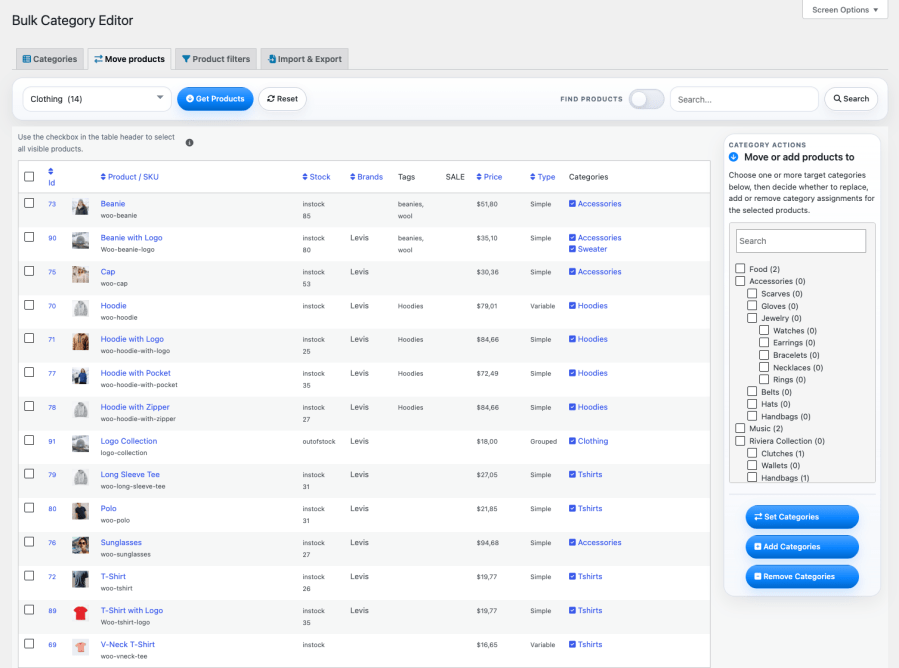Open the Product filters tab

point(216,59)
